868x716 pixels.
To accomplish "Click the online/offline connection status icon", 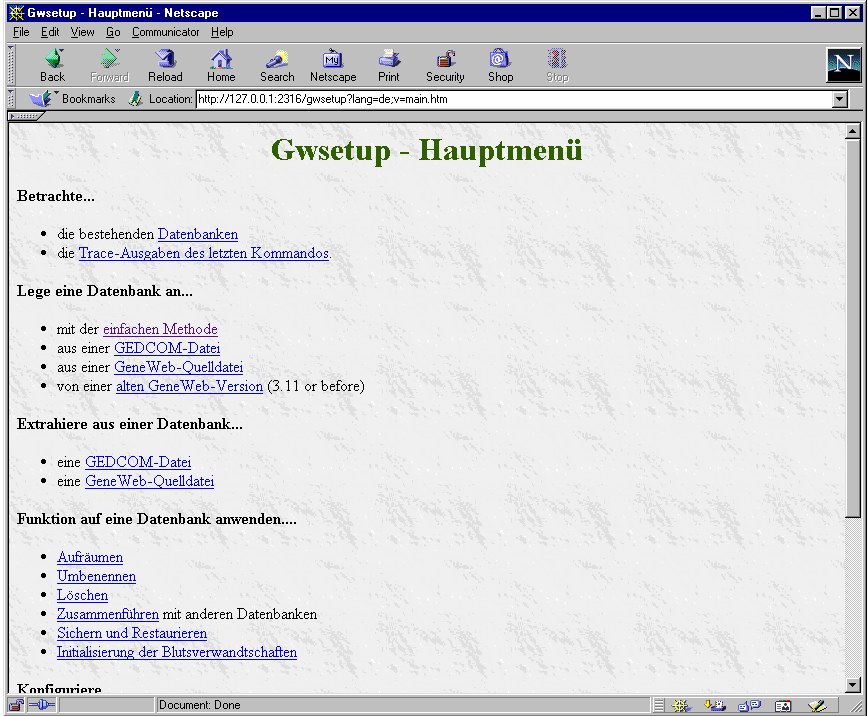I will click(x=42, y=705).
